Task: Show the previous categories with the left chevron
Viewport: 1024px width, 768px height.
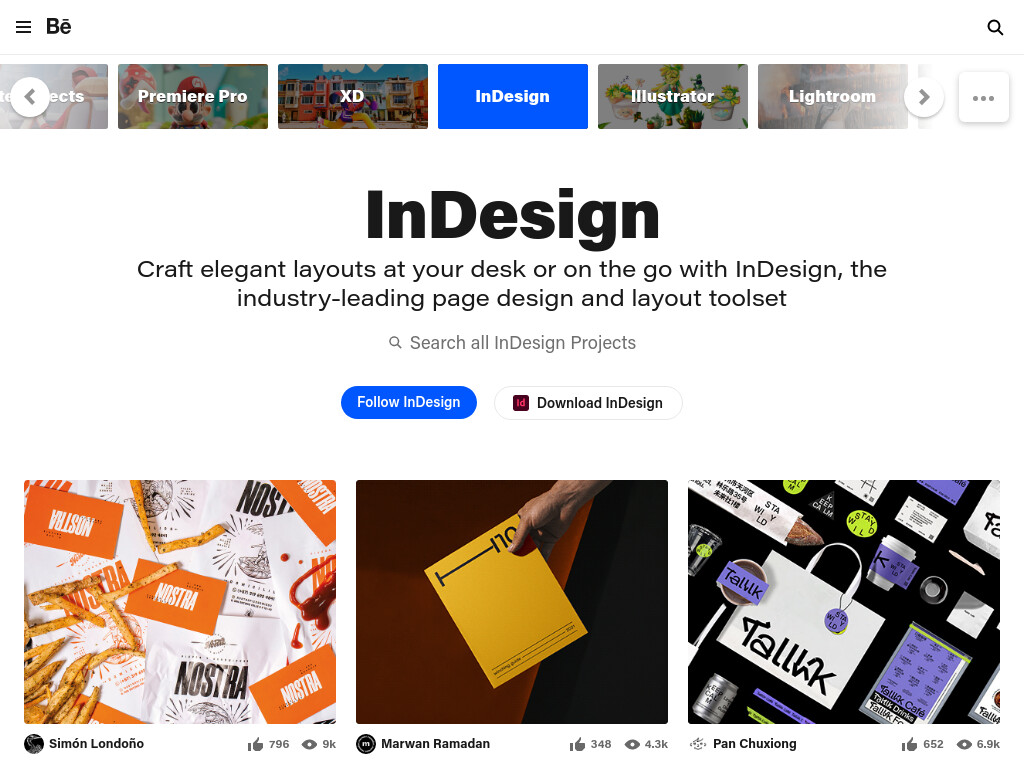Action: (30, 97)
